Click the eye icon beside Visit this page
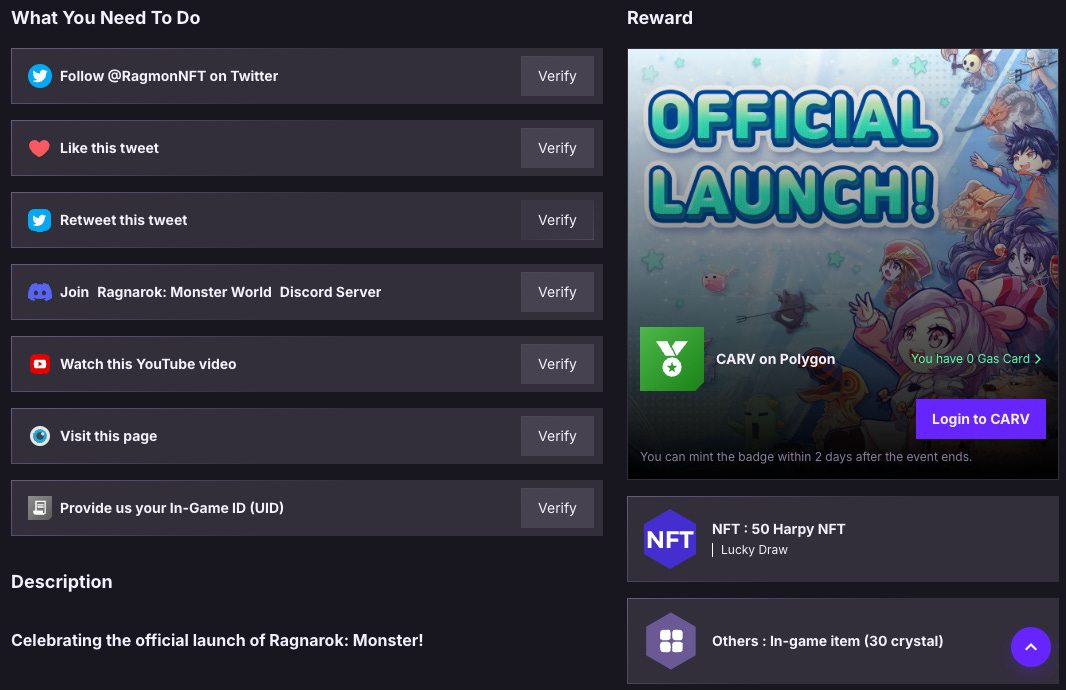Image resolution: width=1066 pixels, height=690 pixels. tap(39, 436)
